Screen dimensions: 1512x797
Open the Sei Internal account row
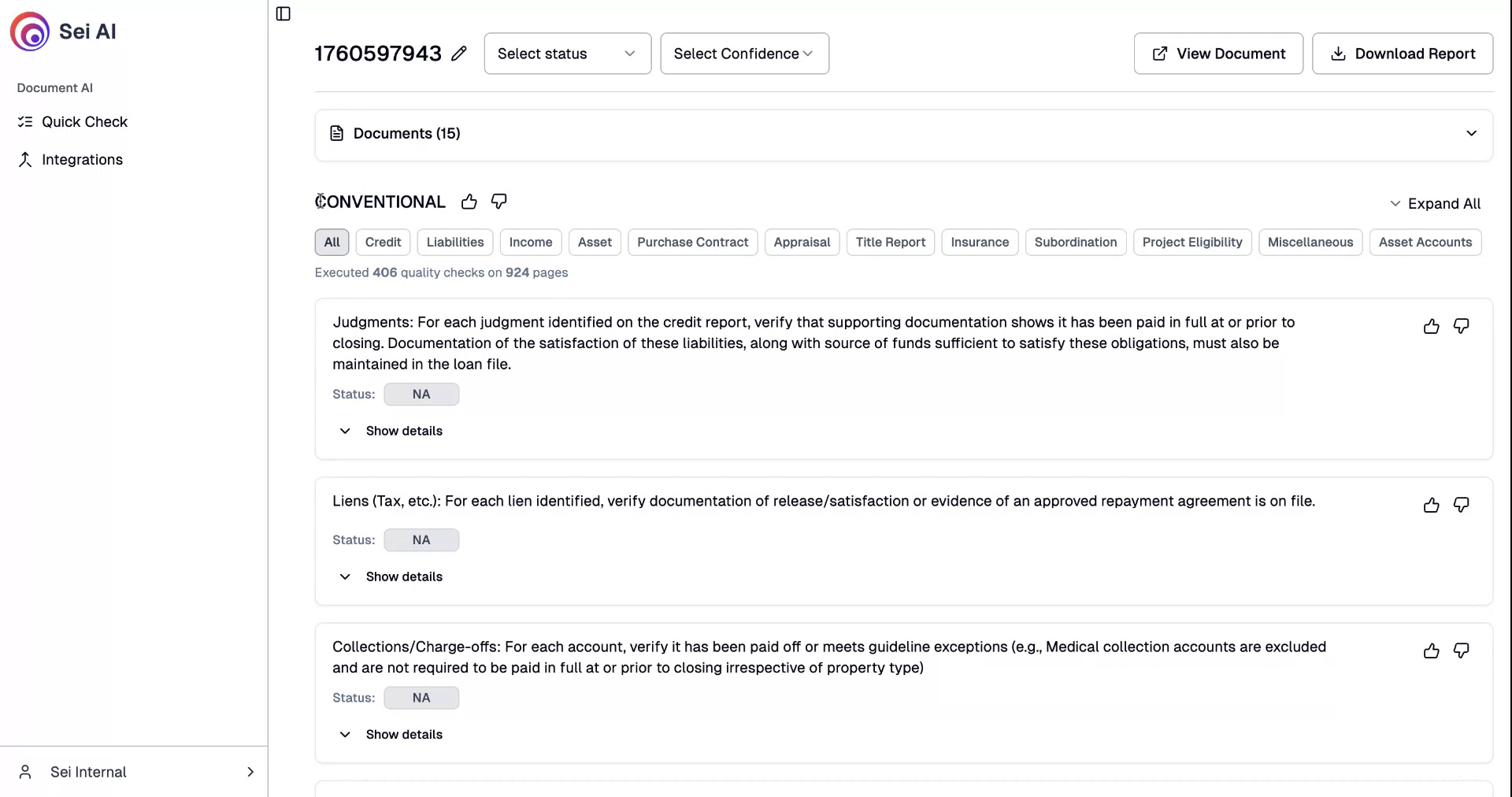134,772
